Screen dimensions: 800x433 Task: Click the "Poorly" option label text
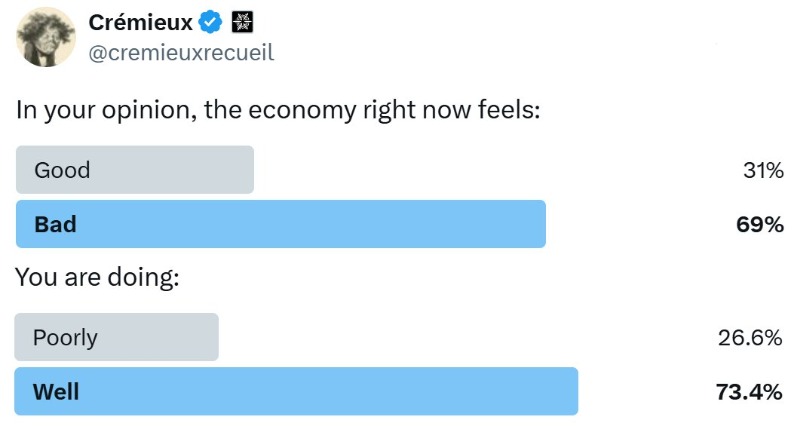click(65, 337)
